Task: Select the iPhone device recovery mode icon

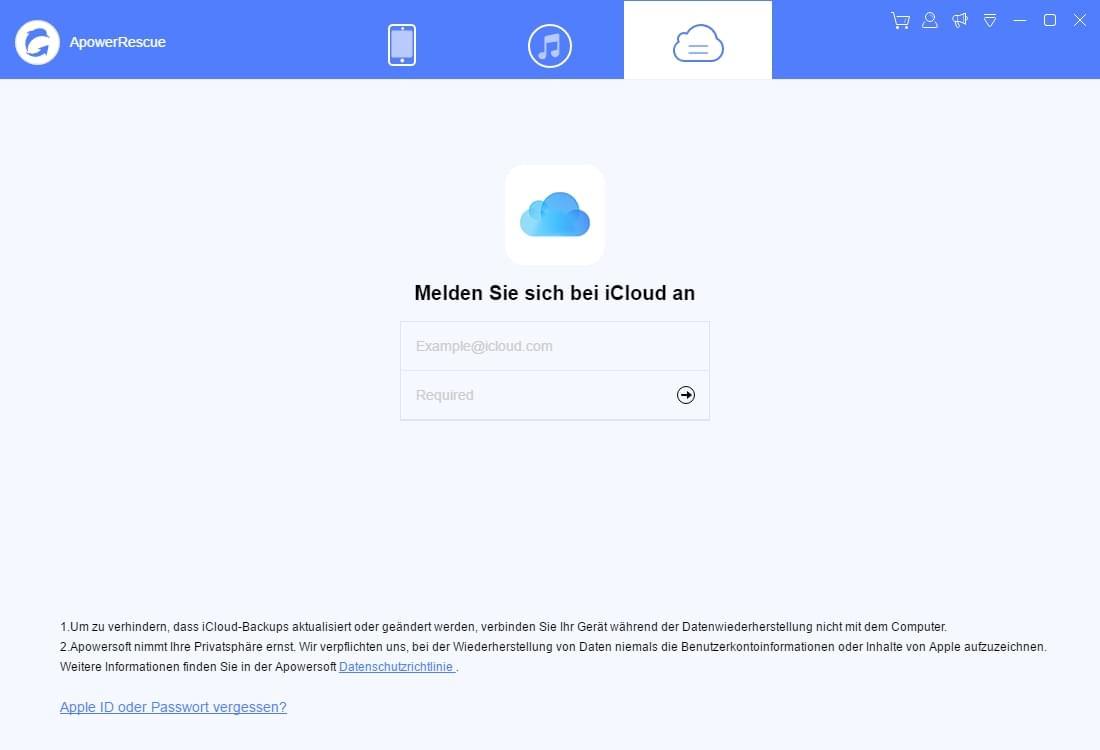Action: [401, 43]
